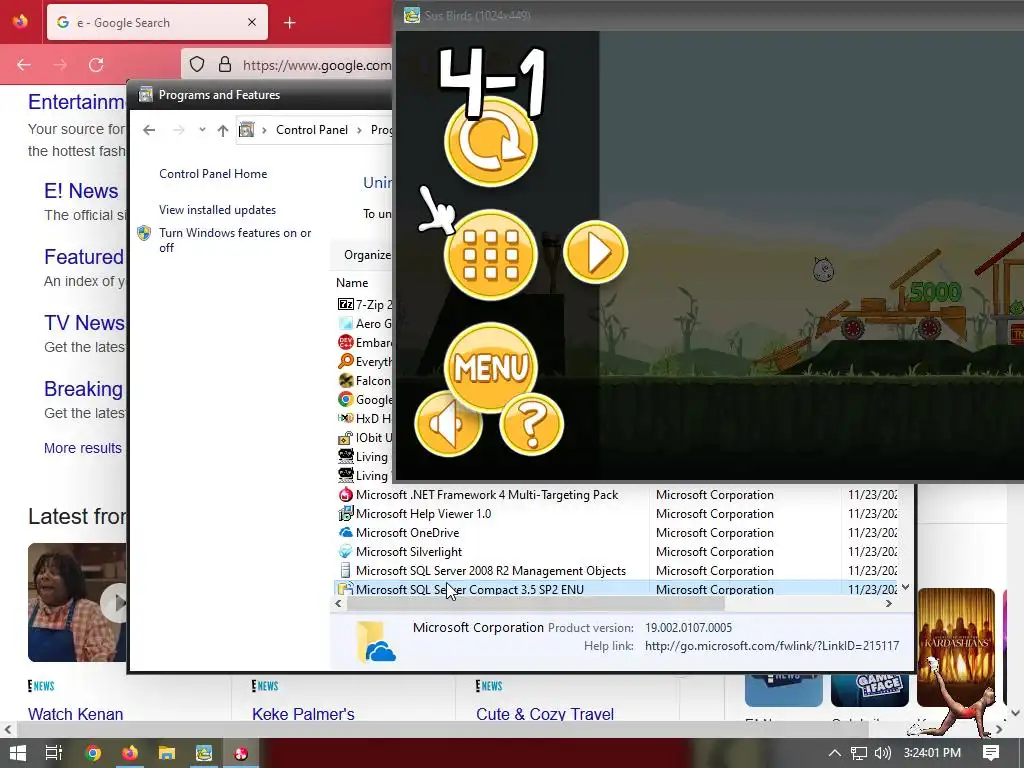Viewport: 1024px width, 768px height.
Task: Open the Windows Start menu
Action: [18, 753]
